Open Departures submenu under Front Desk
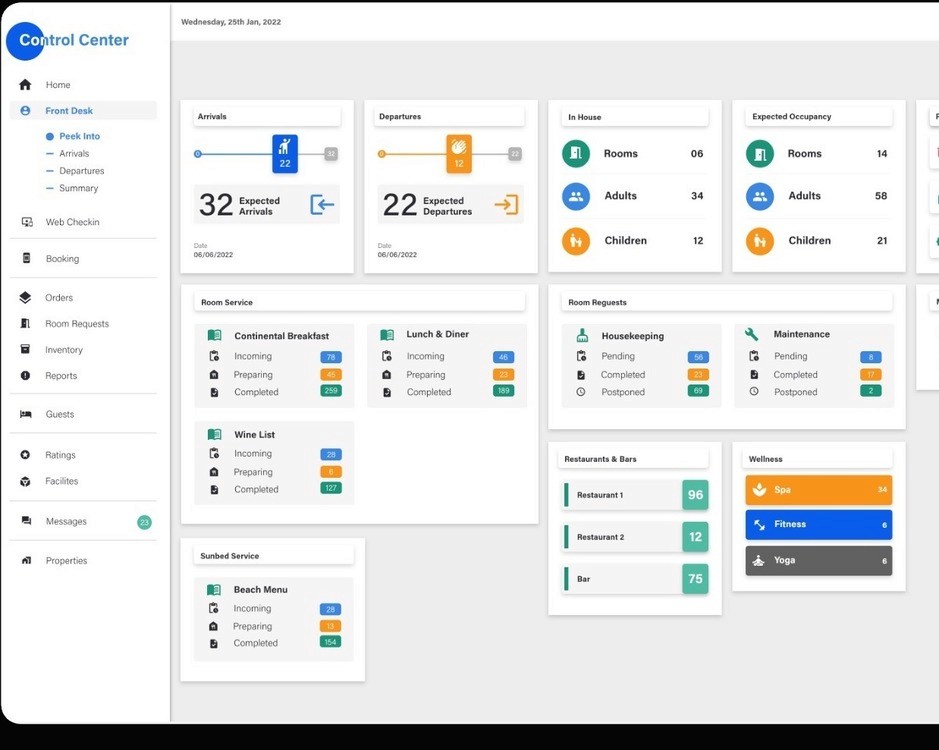Screen dimensions: 939x750 pos(81,171)
